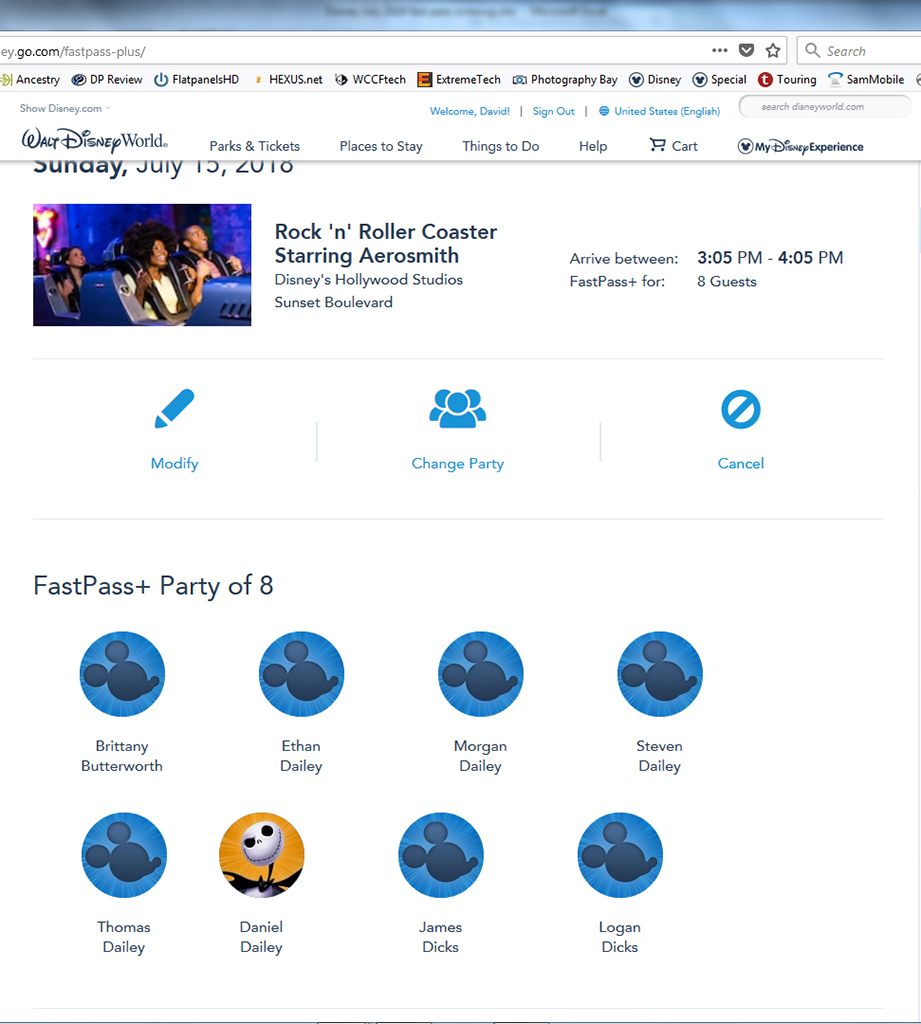921x1024 pixels.
Task: Open the ExtremeTech bookmark
Action: coord(459,80)
